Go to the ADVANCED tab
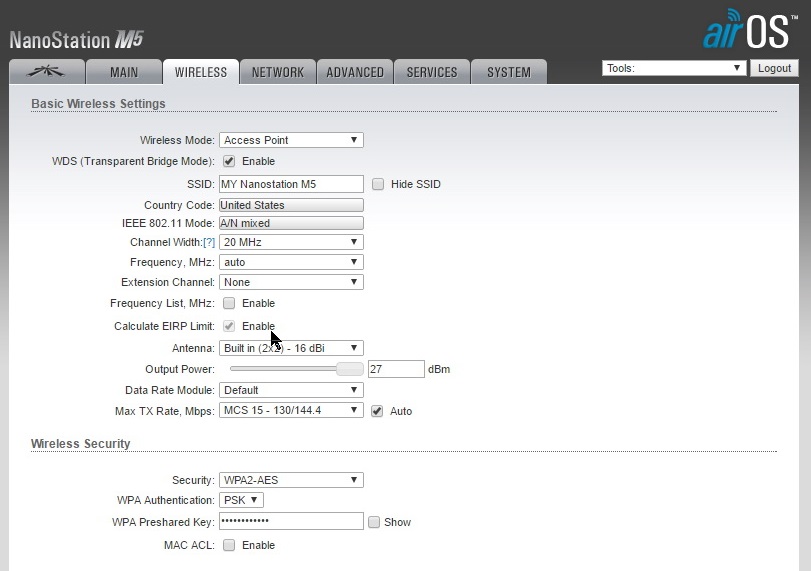This screenshot has width=811, height=571. tap(355, 71)
